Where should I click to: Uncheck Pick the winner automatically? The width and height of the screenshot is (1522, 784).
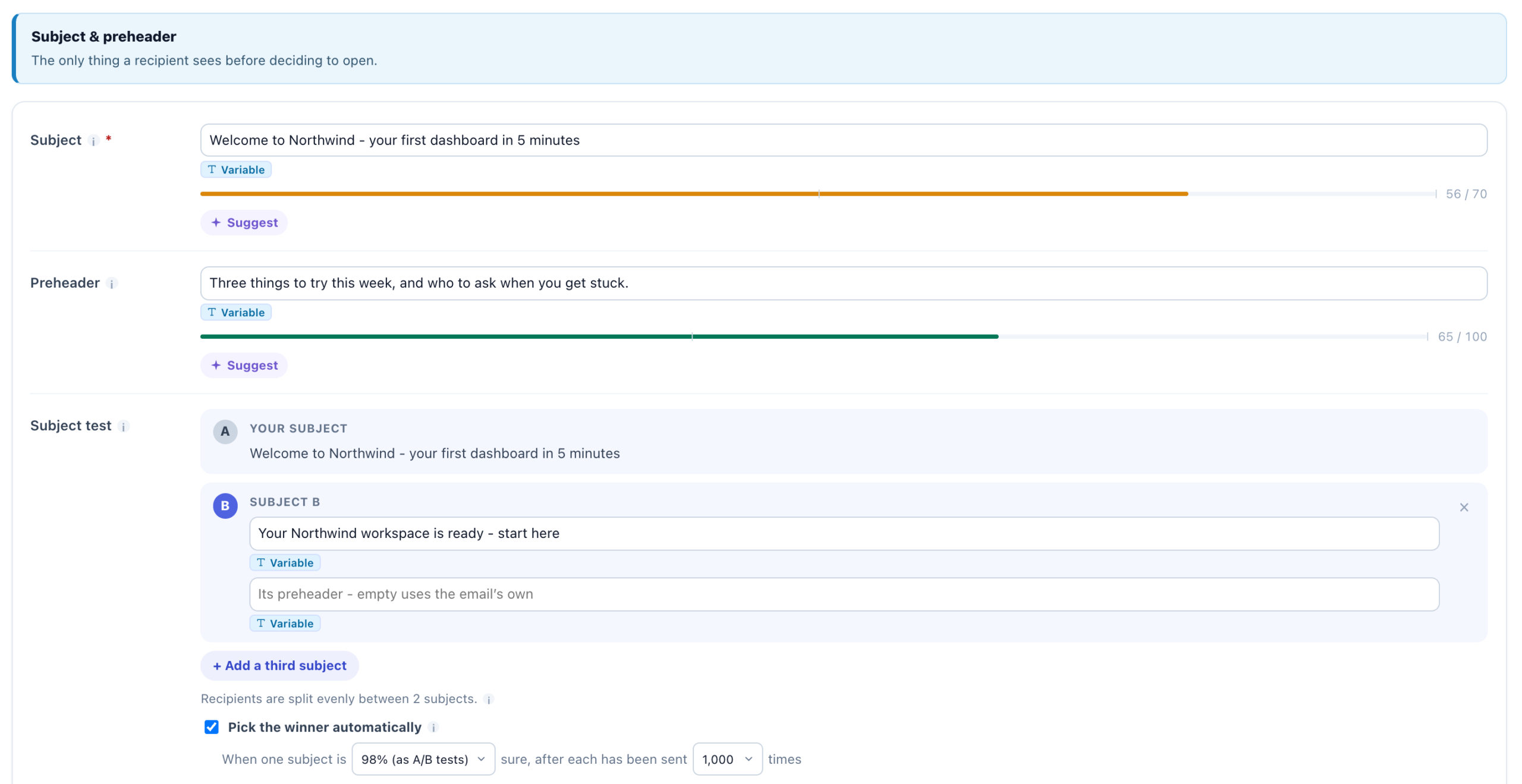(212, 727)
